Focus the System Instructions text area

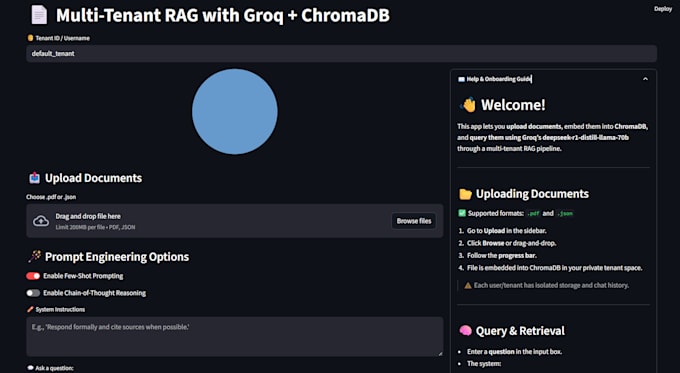(x=235, y=337)
